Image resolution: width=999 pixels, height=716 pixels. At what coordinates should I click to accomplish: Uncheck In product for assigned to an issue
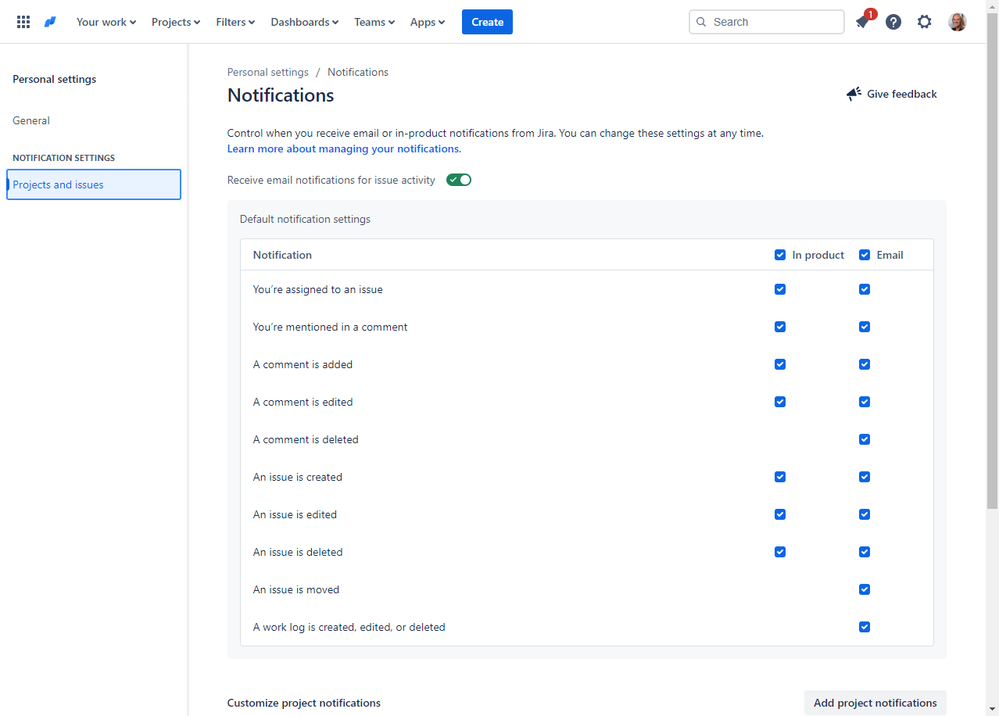click(780, 289)
